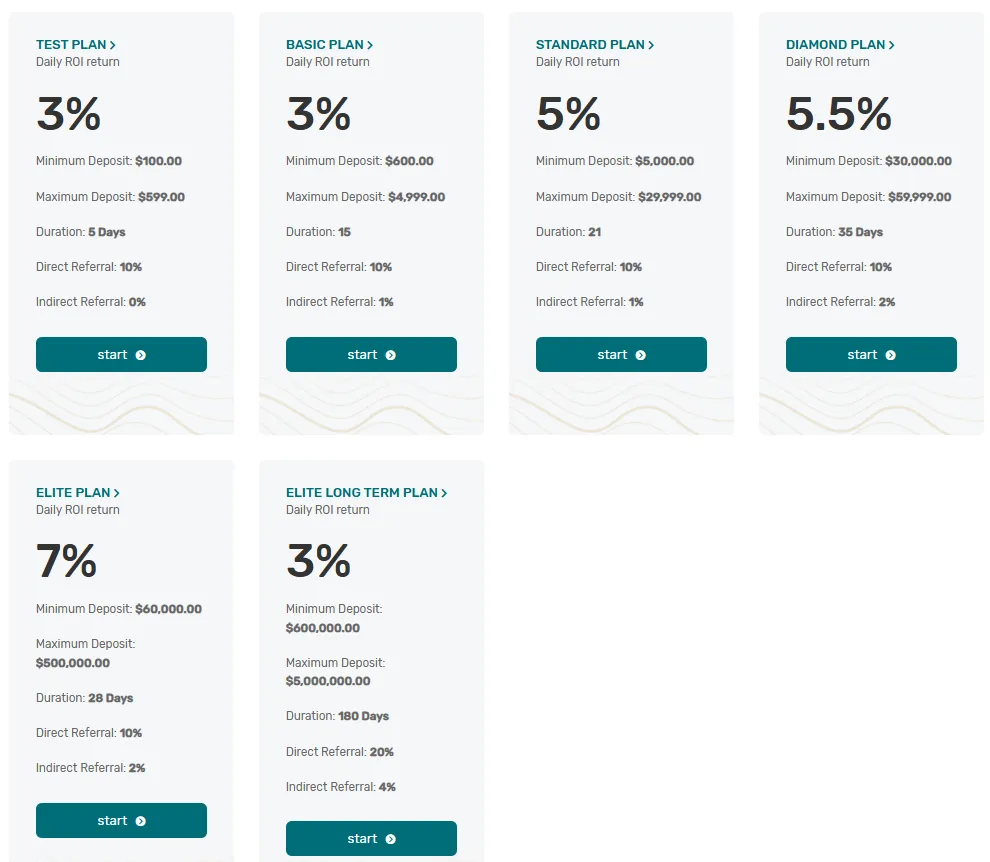Image resolution: width=990 pixels, height=862 pixels.
Task: Open the TEST PLAN heading link
Action: coord(71,45)
